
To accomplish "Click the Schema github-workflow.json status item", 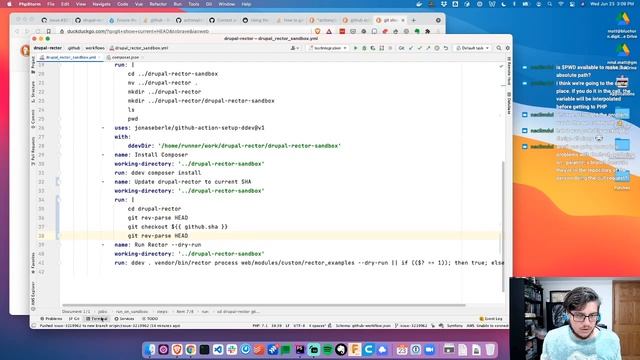I will 363,326.
